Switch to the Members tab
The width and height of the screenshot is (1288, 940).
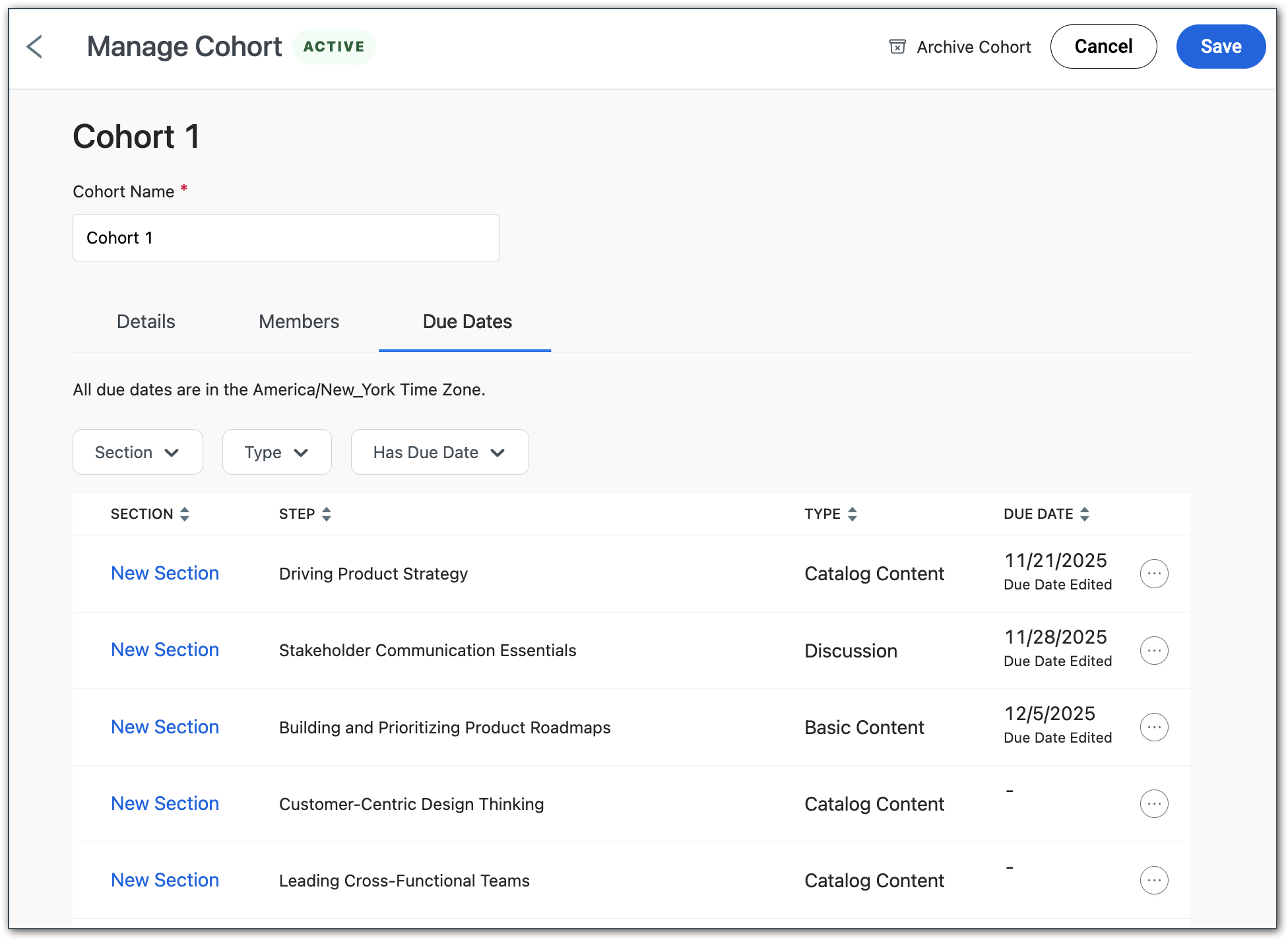coord(299,321)
